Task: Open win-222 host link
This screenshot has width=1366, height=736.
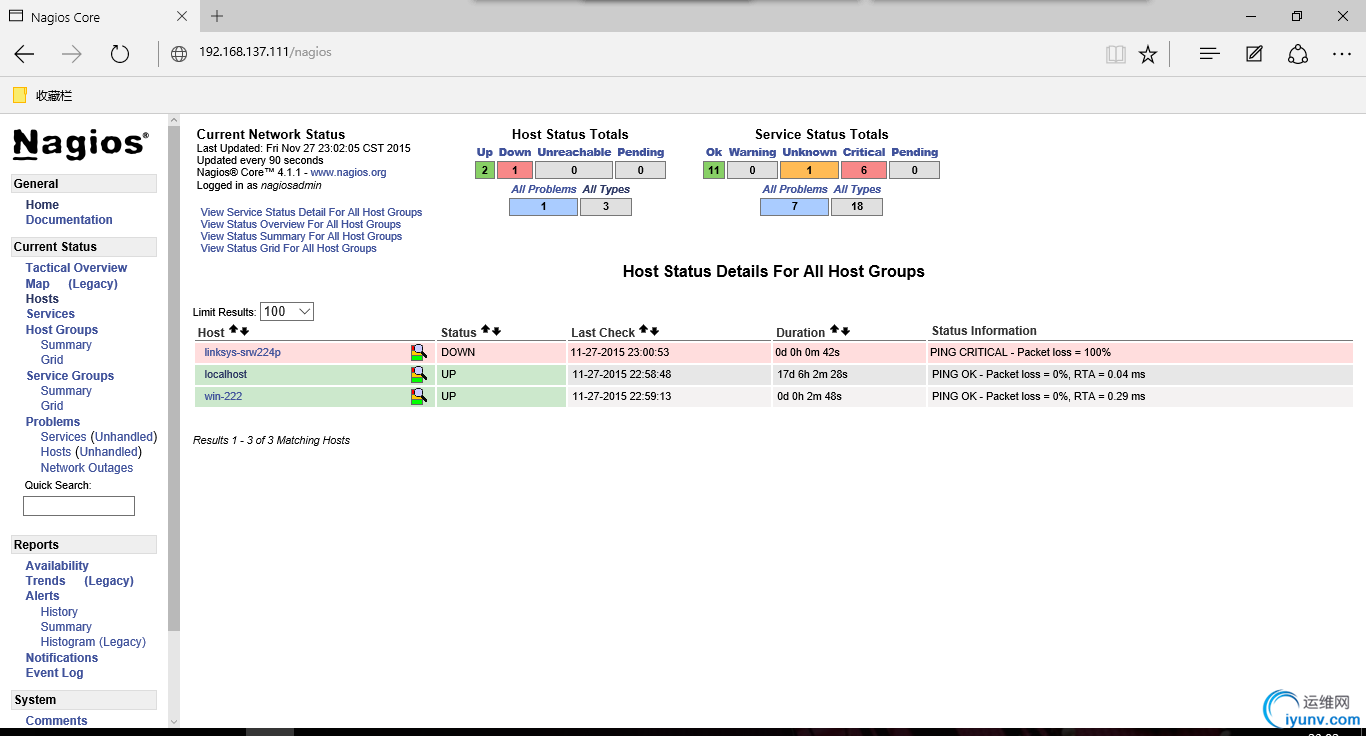Action: click(x=223, y=396)
